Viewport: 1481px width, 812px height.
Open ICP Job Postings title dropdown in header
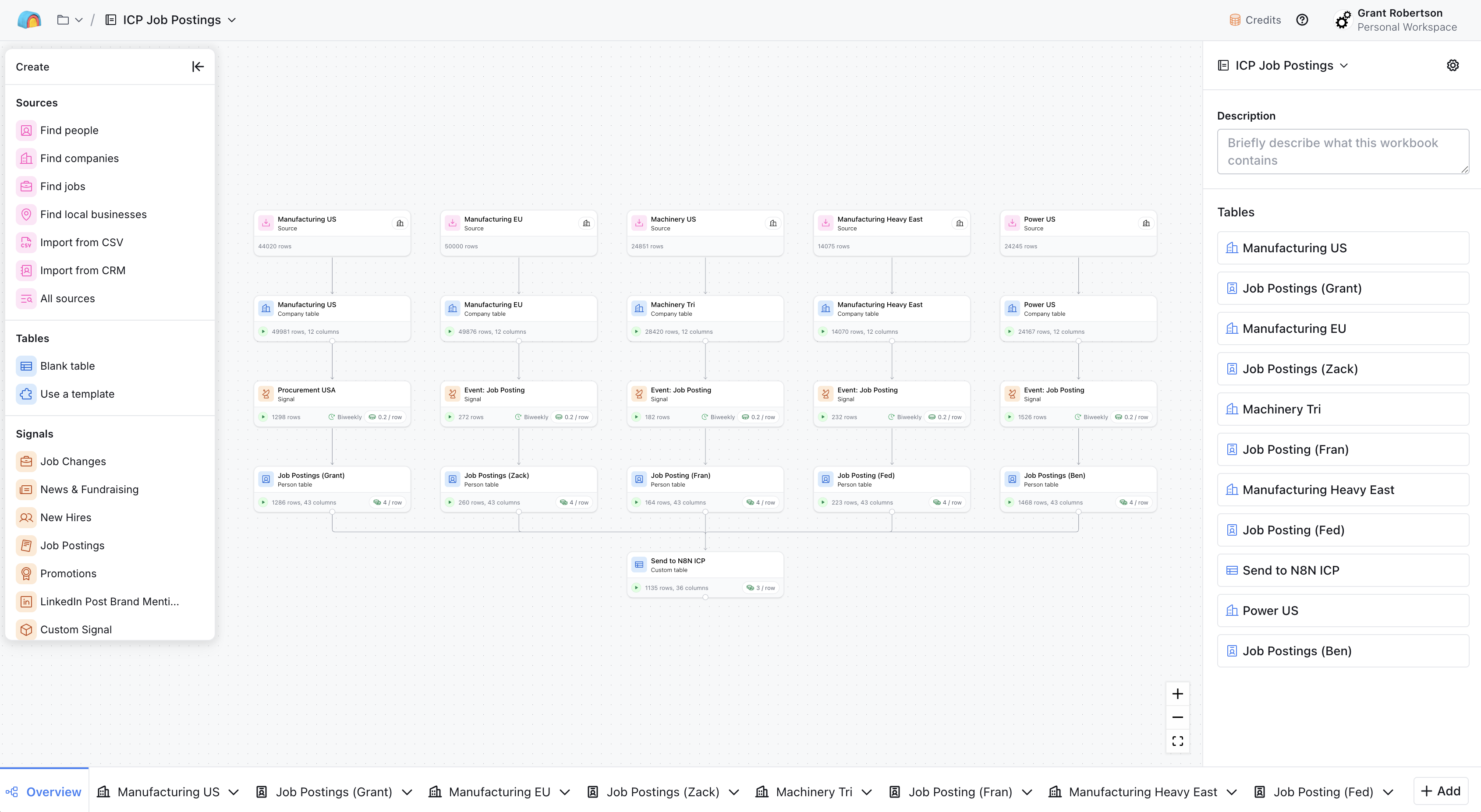coord(232,20)
